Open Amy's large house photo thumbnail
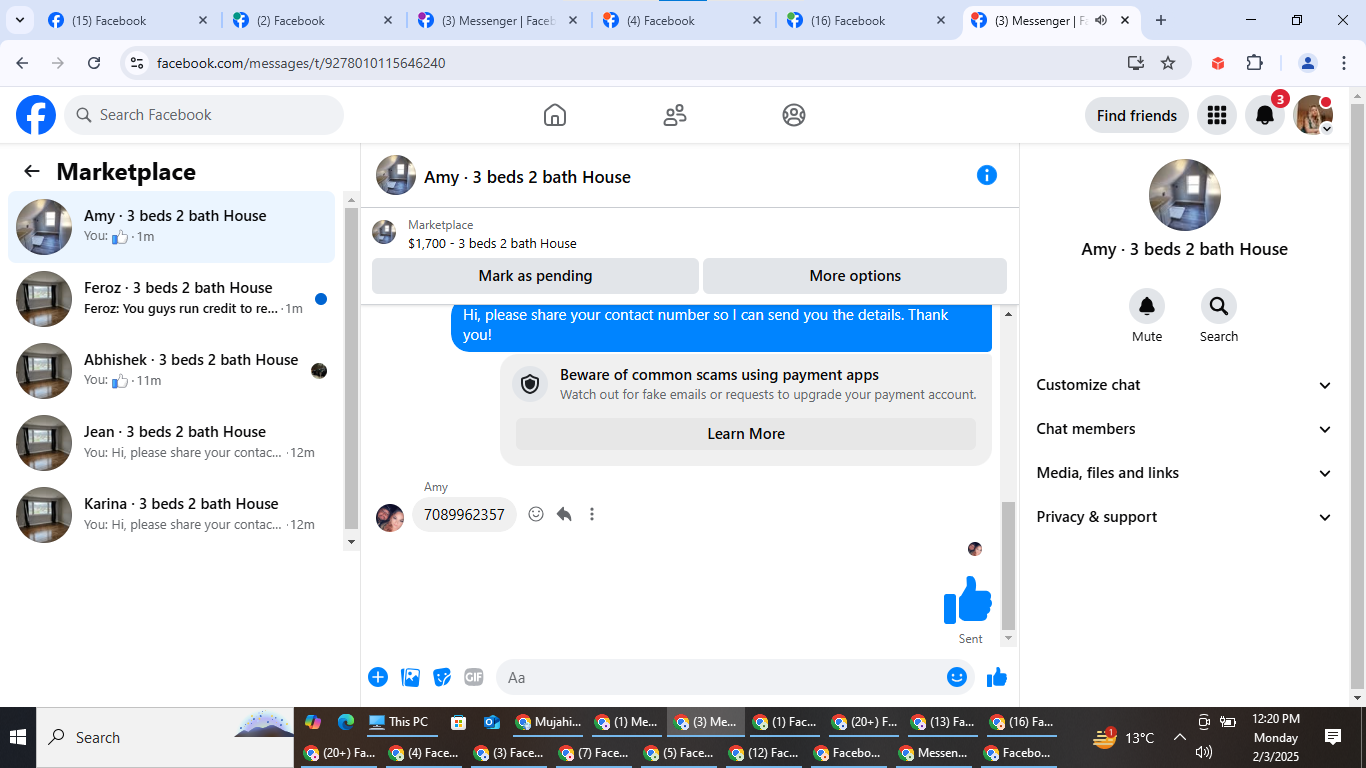The height and width of the screenshot is (768, 1366). pyautogui.click(x=1184, y=195)
